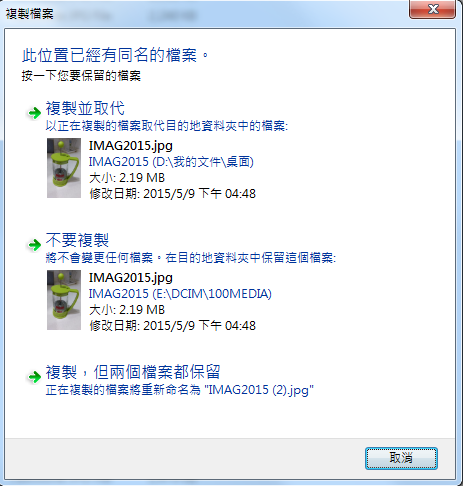463x486 pixels.
Task: Click the second IMAG2015.jpg bold filename
Action: [131, 278]
